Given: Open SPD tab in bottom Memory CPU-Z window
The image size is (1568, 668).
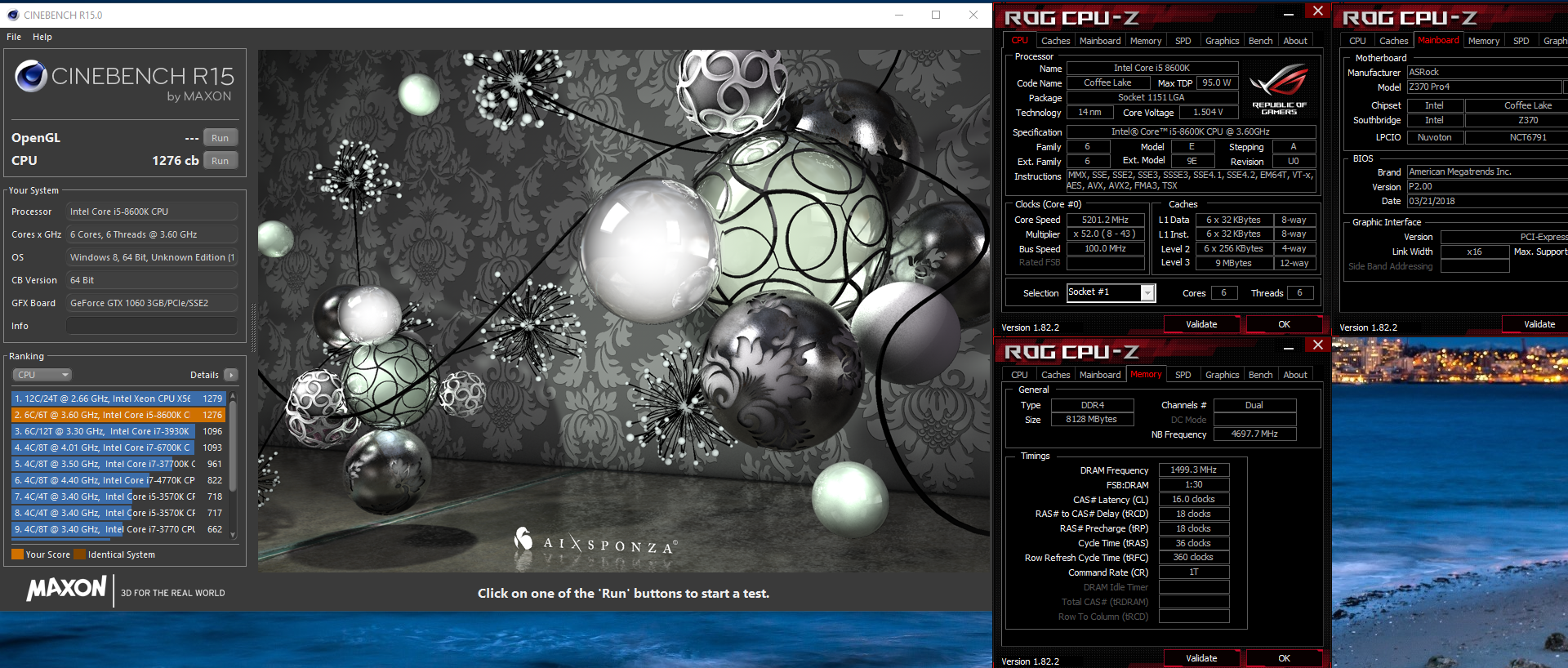Looking at the screenshot, I should click(1183, 375).
